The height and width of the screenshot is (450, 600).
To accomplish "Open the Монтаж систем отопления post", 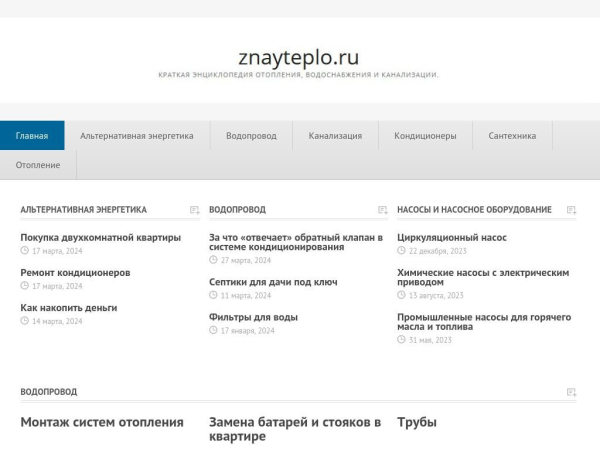I will tap(102, 422).
